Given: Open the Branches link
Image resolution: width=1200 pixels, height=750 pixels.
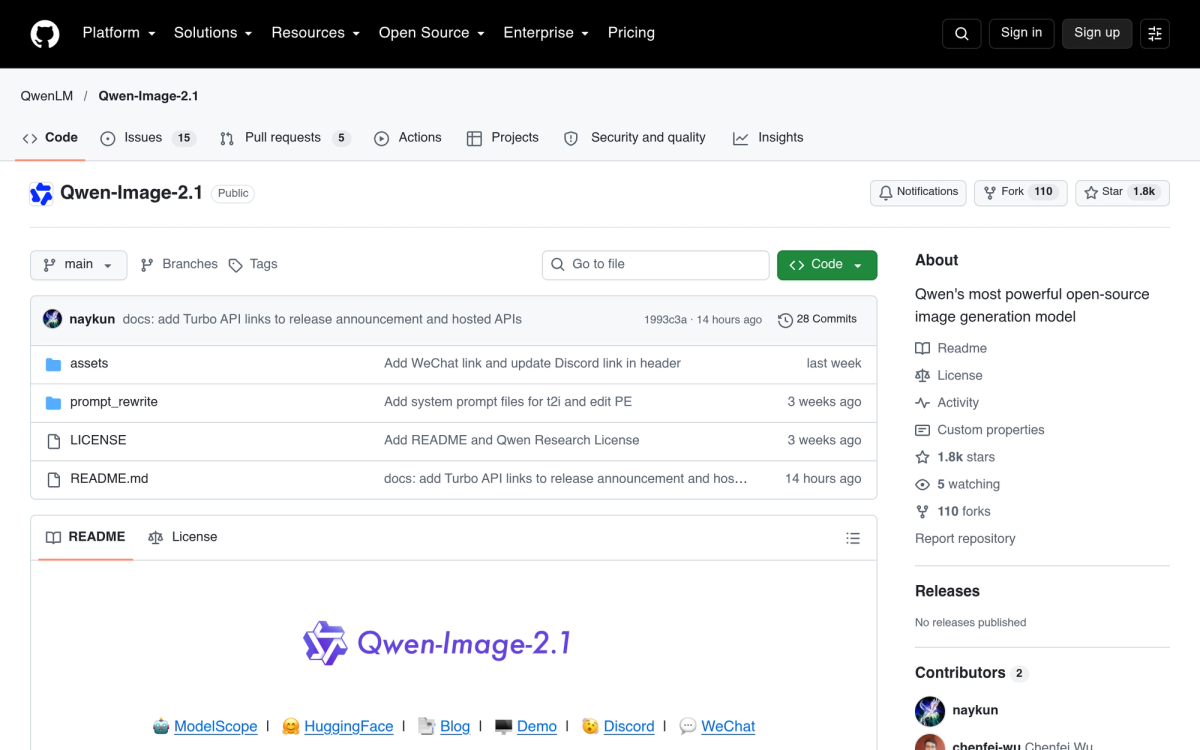Looking at the screenshot, I should coord(179,264).
